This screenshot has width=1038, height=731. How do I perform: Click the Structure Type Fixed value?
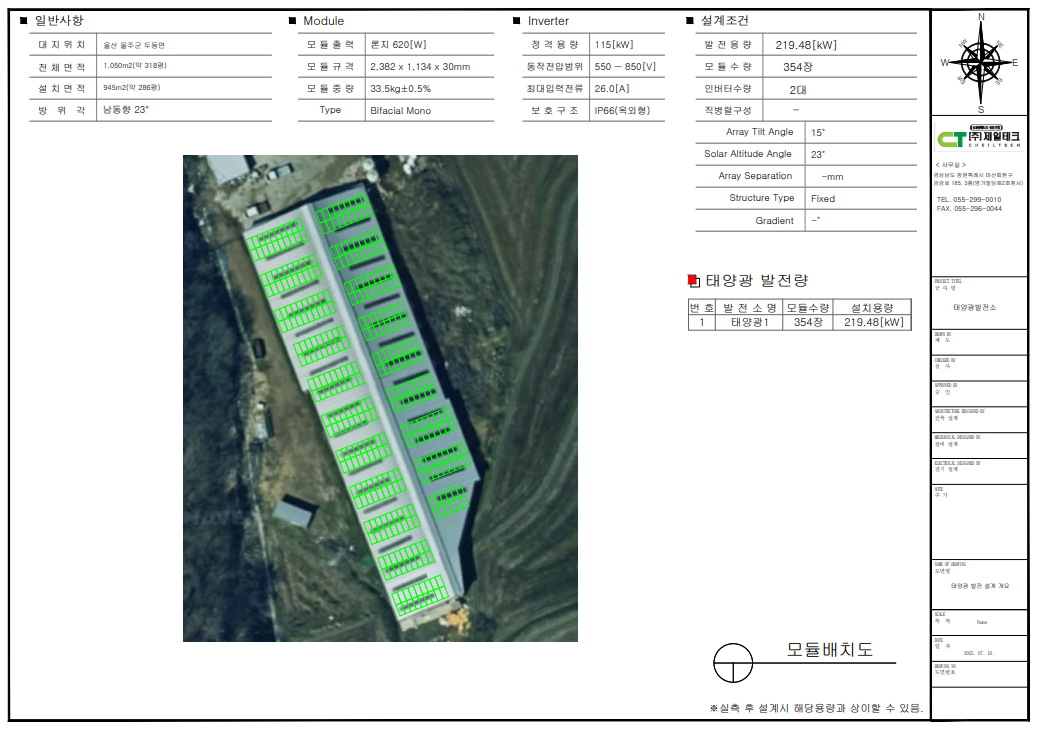tap(823, 199)
